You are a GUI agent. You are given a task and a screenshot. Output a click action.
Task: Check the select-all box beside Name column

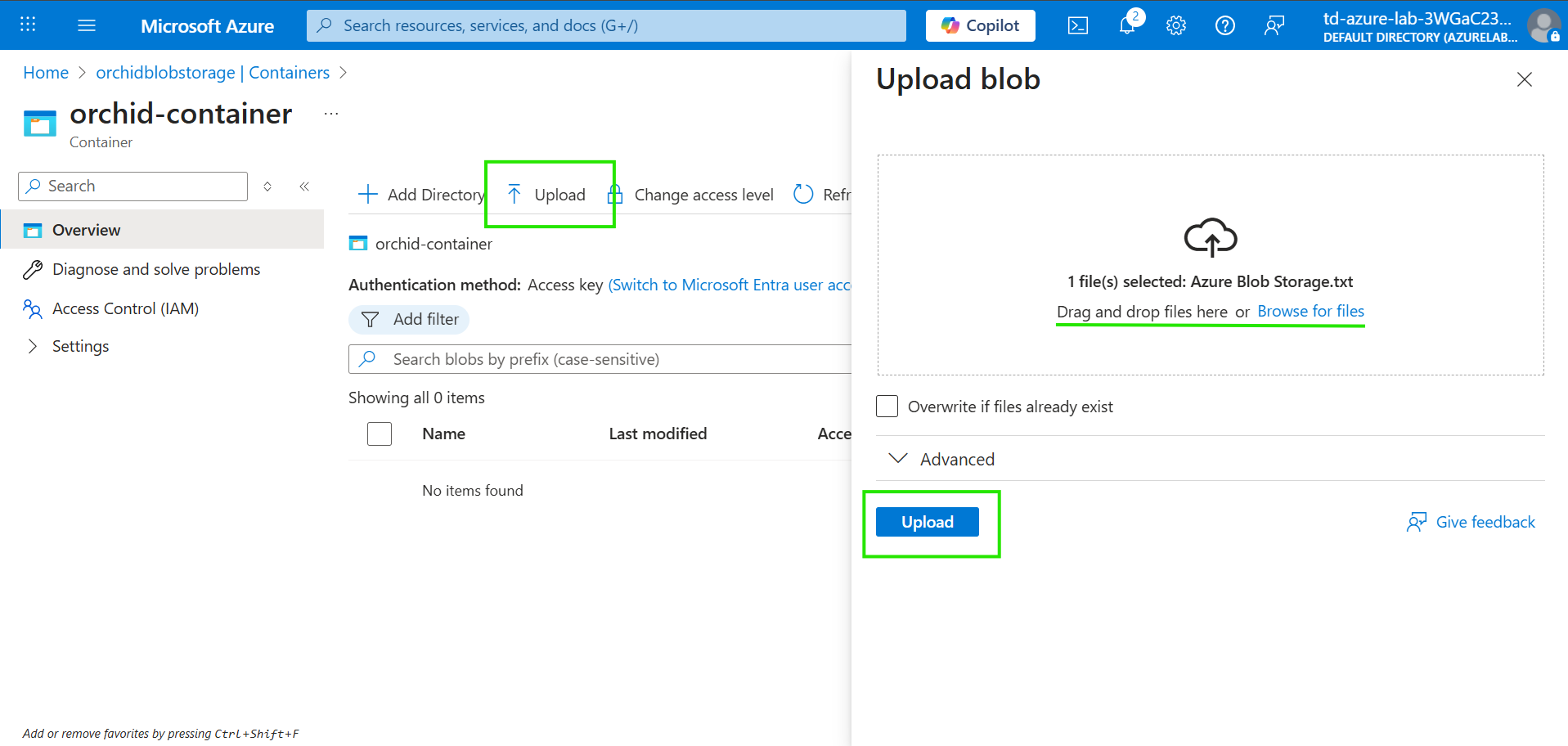pos(380,434)
